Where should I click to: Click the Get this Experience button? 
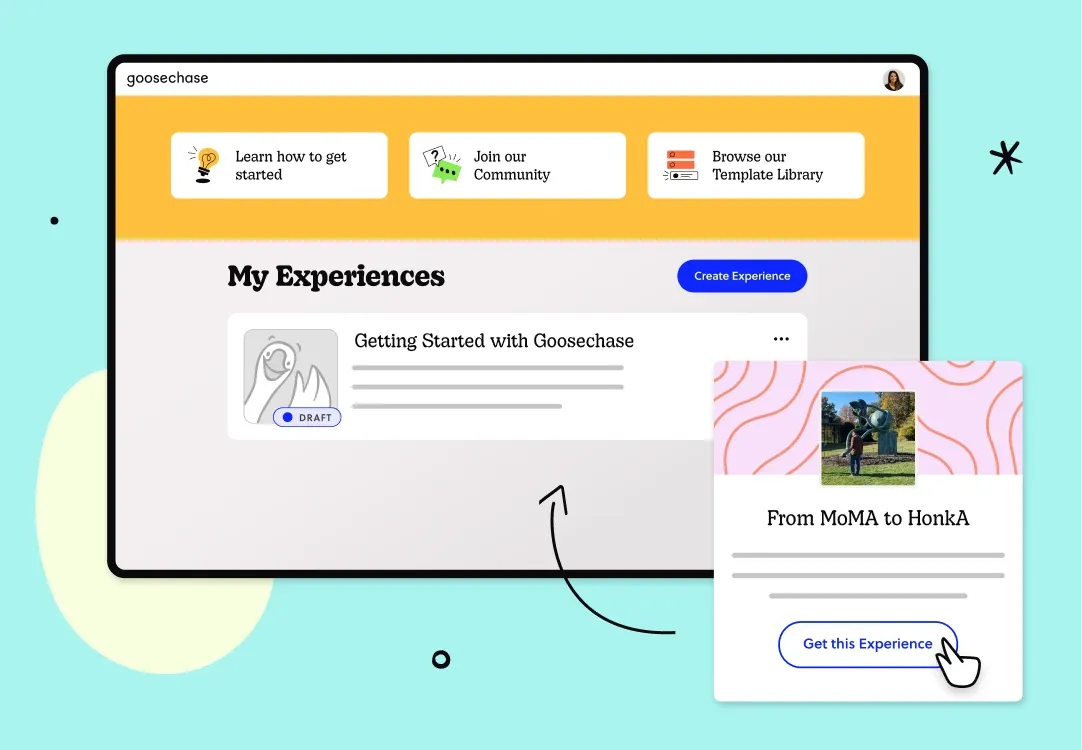[x=867, y=644]
